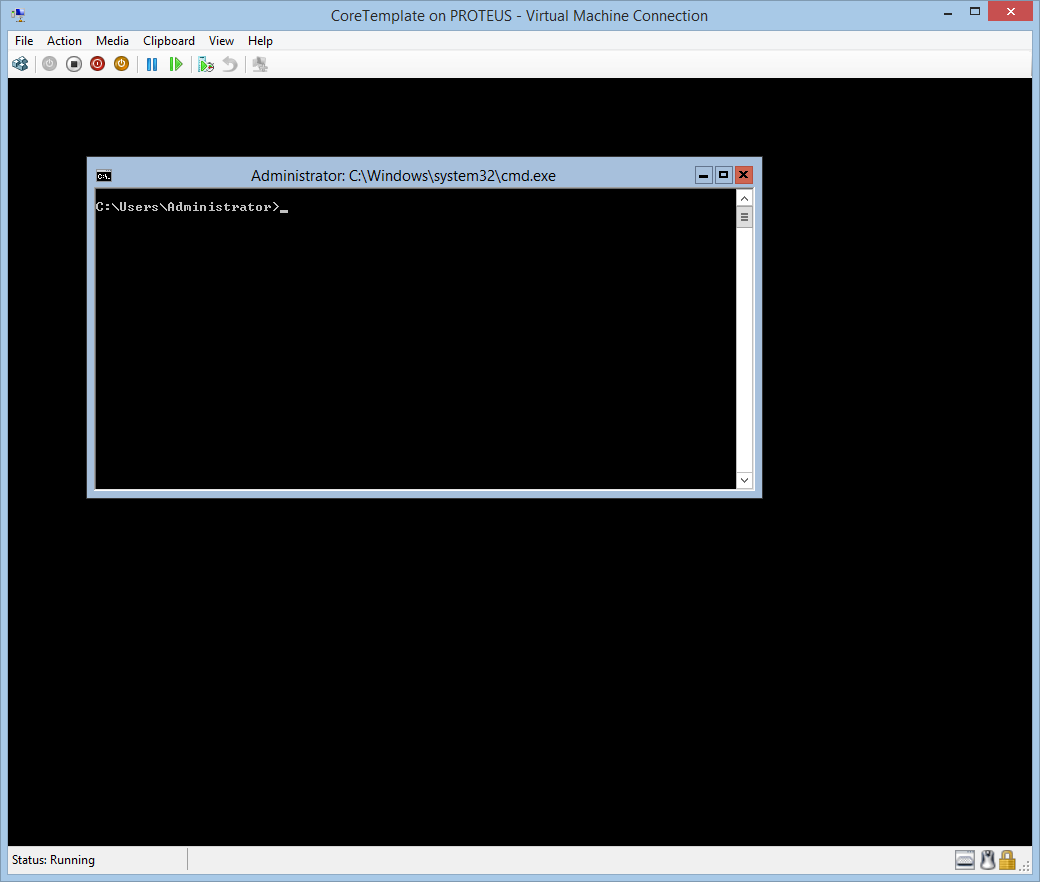Open the Clipboard menu

click(x=169, y=41)
